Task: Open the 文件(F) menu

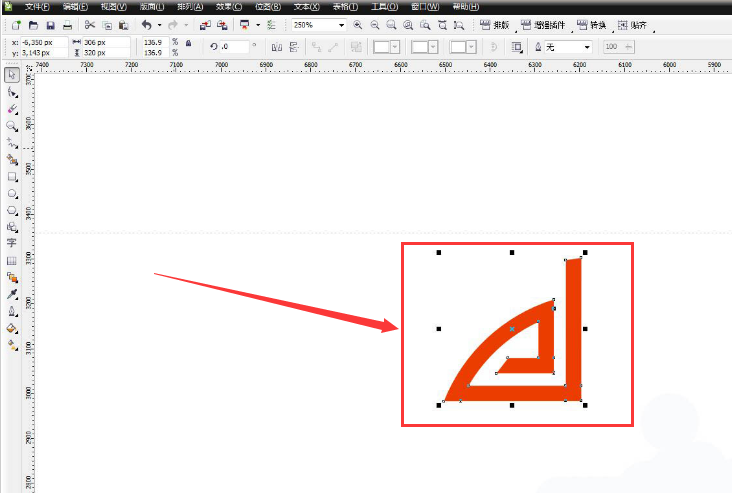Action: (37, 7)
